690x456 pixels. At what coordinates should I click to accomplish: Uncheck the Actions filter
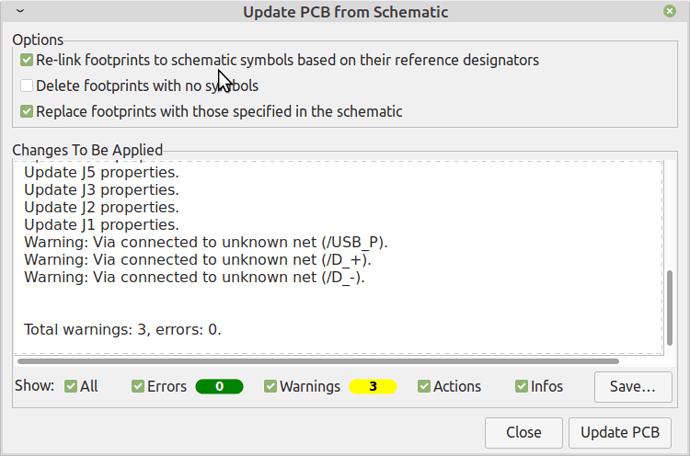424,386
